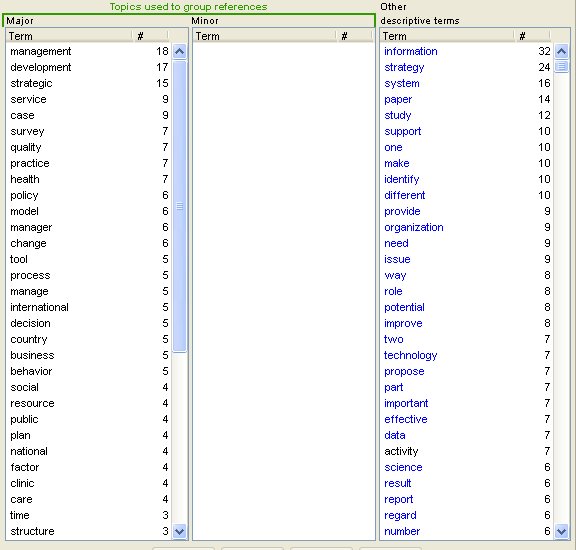Viewport: 576px width, 550px height.
Task: Choose 'international' in Major terms
Action: pos(39,307)
